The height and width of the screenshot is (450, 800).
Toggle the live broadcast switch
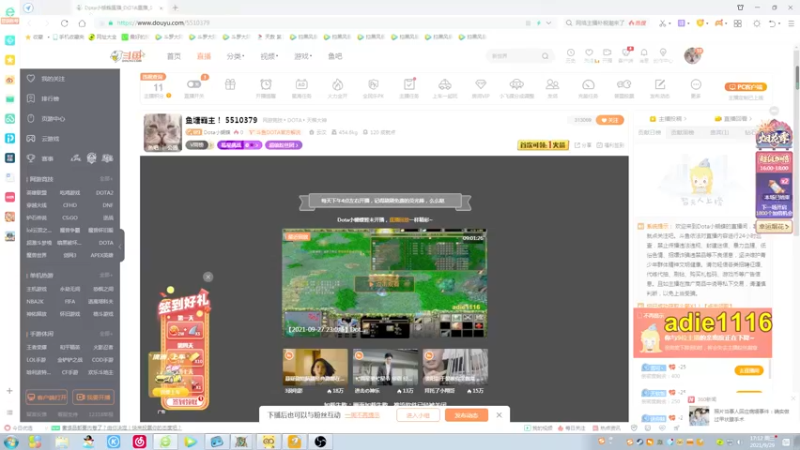coord(194,84)
